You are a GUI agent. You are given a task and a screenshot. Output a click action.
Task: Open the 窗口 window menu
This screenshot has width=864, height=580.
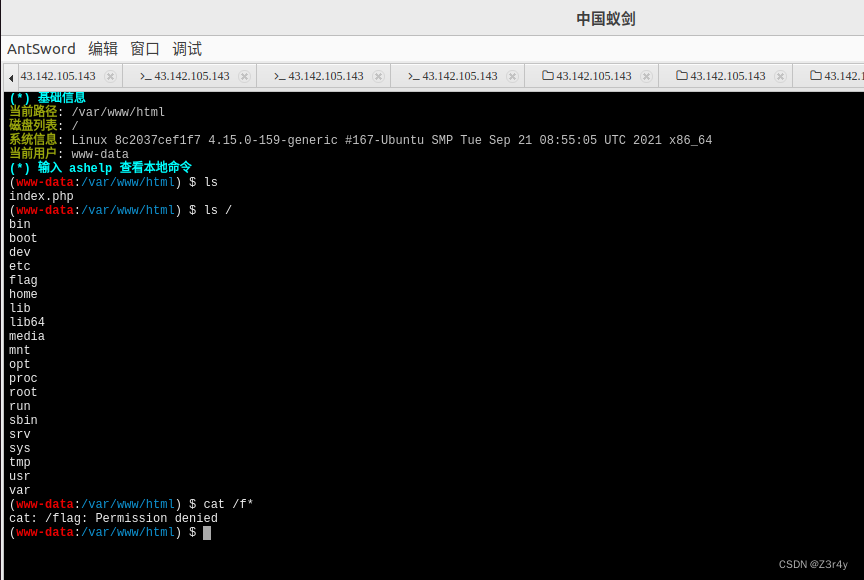point(144,48)
